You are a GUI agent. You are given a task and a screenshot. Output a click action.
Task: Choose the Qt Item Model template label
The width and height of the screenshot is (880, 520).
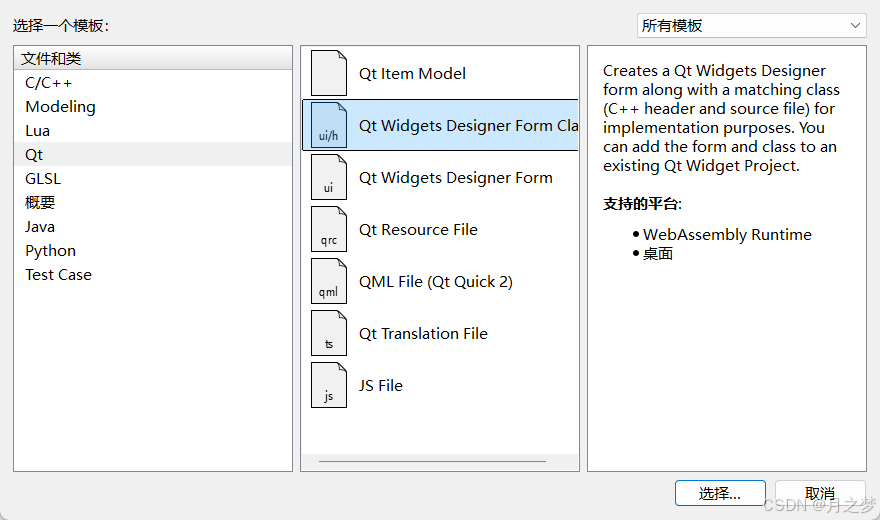coord(412,73)
